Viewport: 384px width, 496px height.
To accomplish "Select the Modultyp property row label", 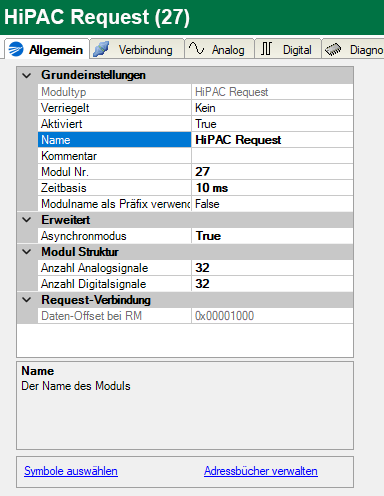I will point(114,92).
